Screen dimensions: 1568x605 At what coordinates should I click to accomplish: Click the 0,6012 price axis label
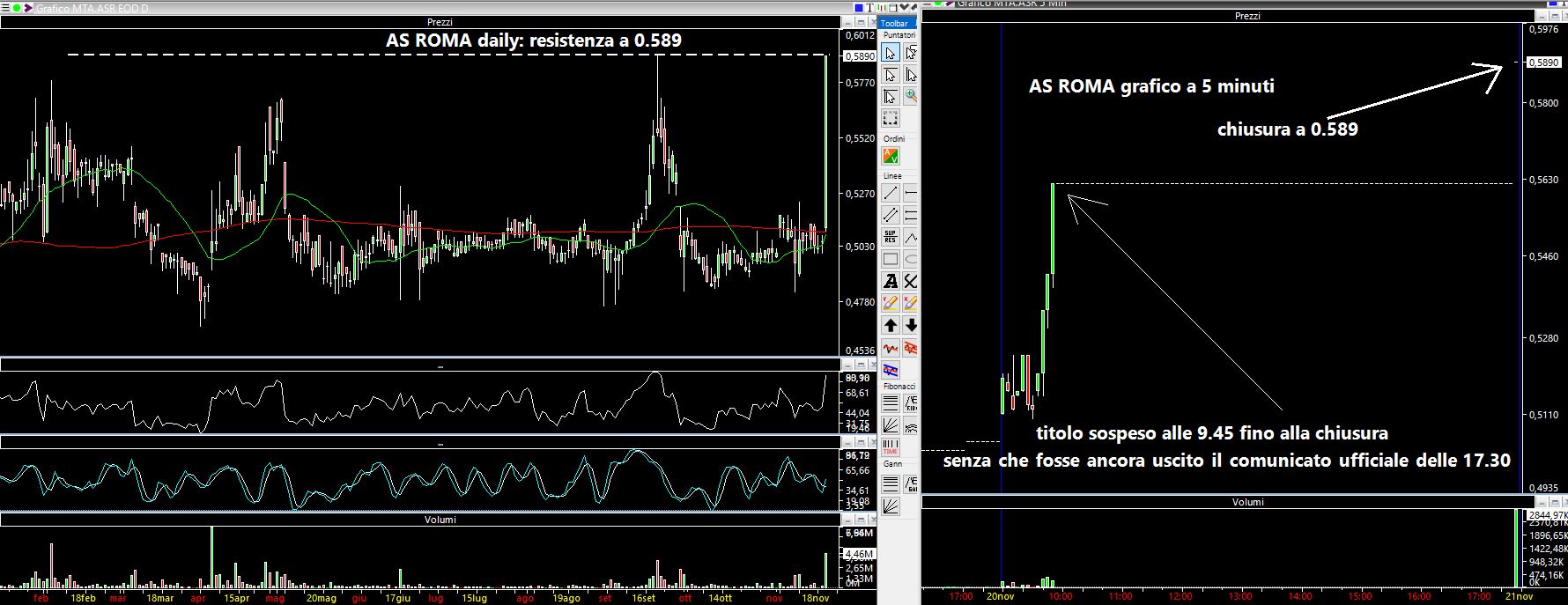click(x=860, y=36)
